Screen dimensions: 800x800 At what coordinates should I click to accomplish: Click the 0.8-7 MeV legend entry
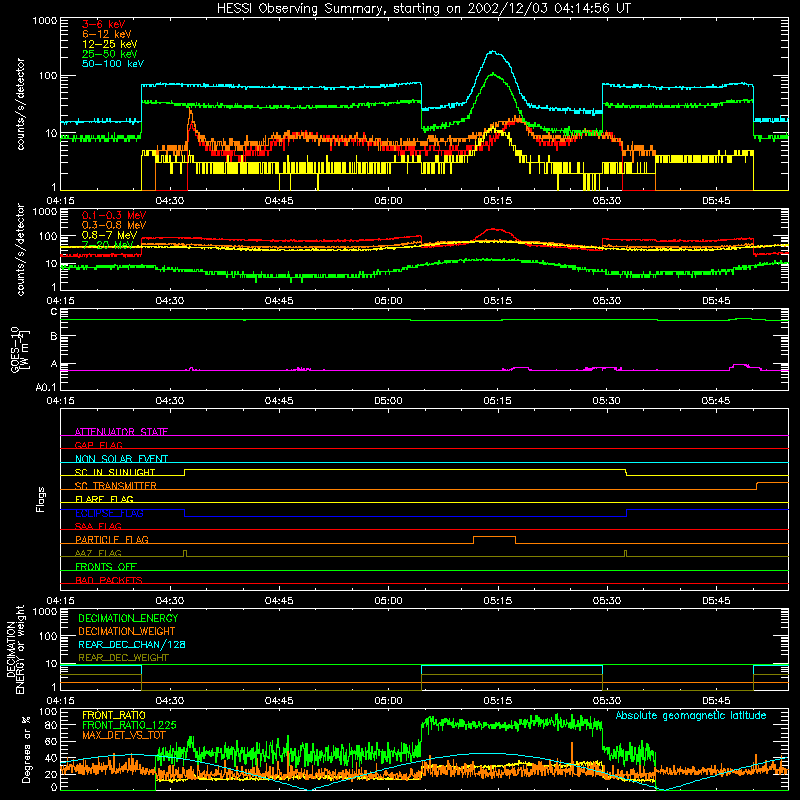109,235
